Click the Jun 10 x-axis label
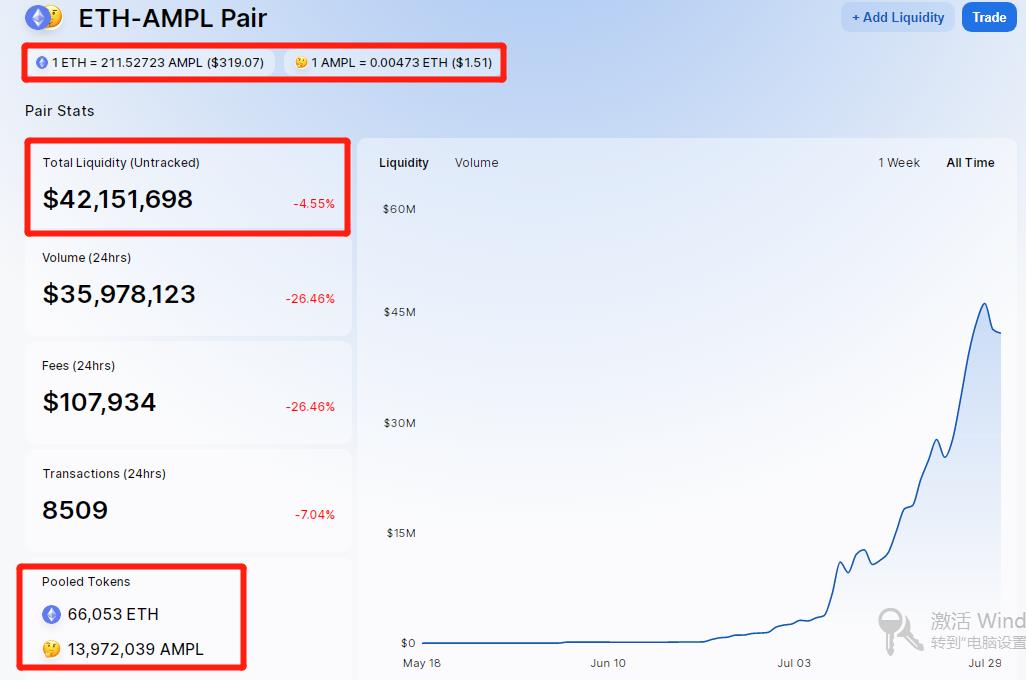The height and width of the screenshot is (680, 1026). click(608, 663)
